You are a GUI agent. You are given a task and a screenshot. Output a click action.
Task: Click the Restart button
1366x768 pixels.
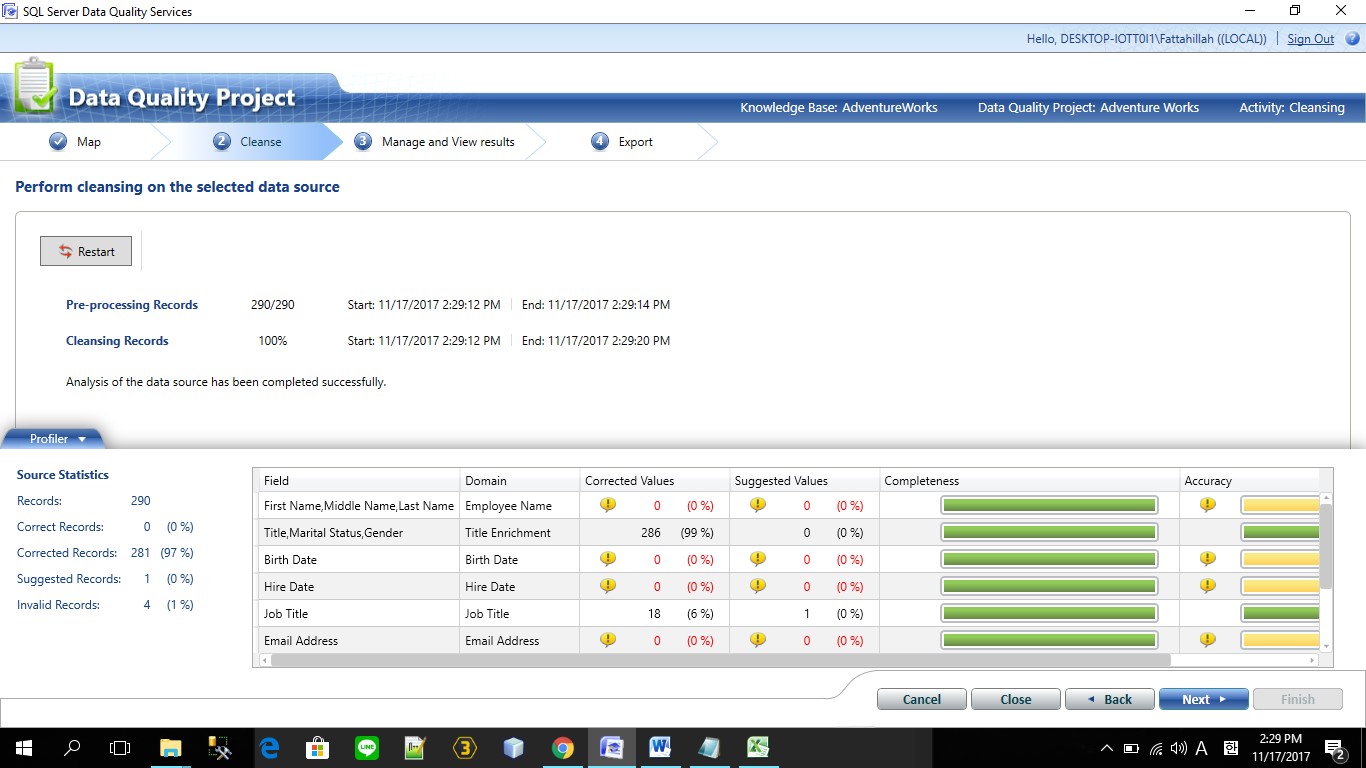pos(86,251)
